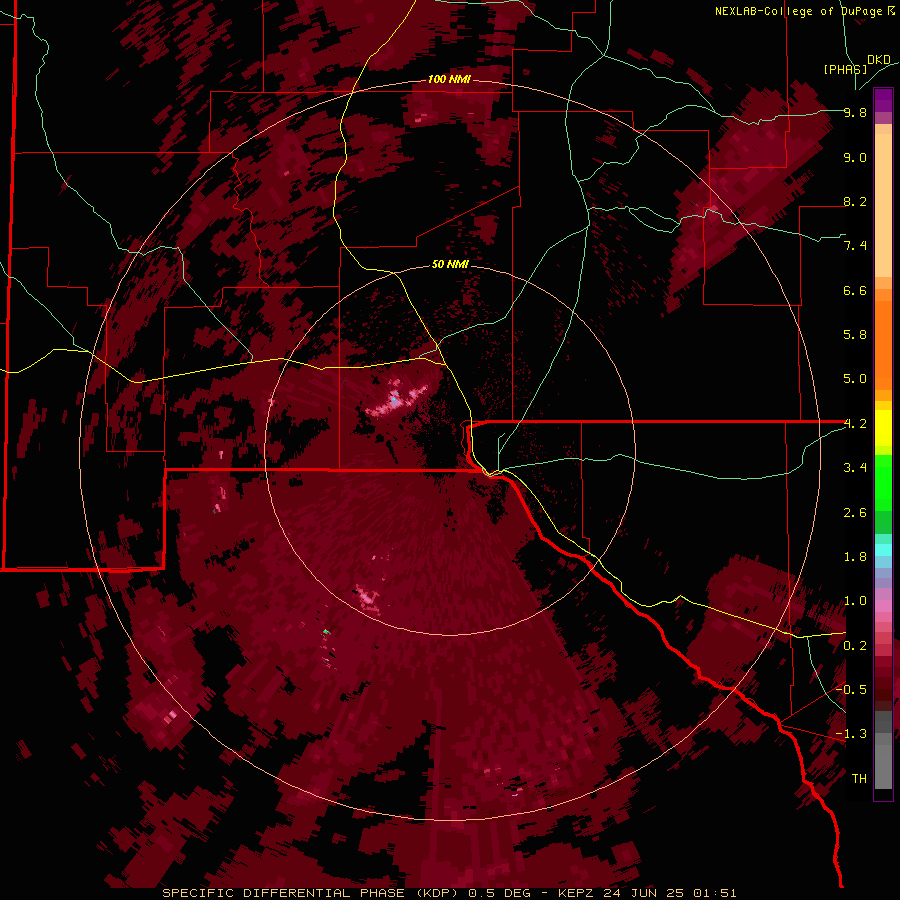Click the cyan segment of the color bar
The image size is (900, 900).
(883, 549)
